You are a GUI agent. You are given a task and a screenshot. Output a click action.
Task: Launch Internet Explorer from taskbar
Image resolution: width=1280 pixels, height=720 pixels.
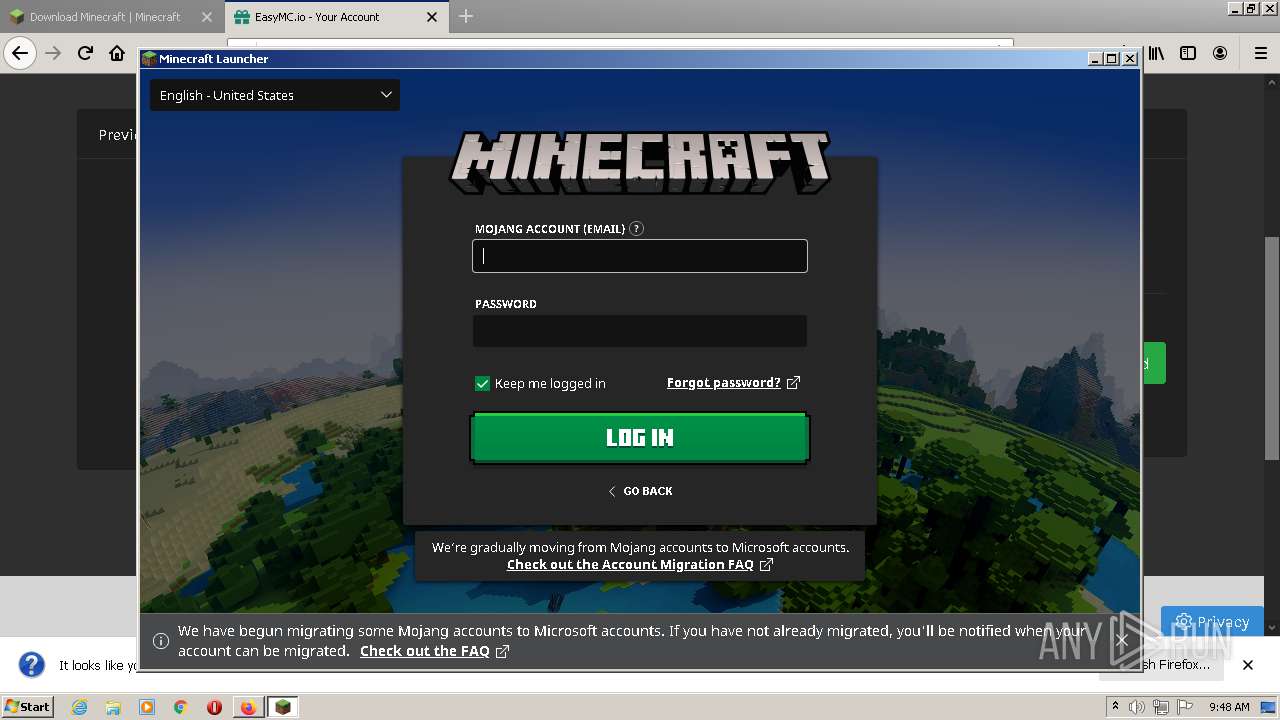[x=79, y=707]
